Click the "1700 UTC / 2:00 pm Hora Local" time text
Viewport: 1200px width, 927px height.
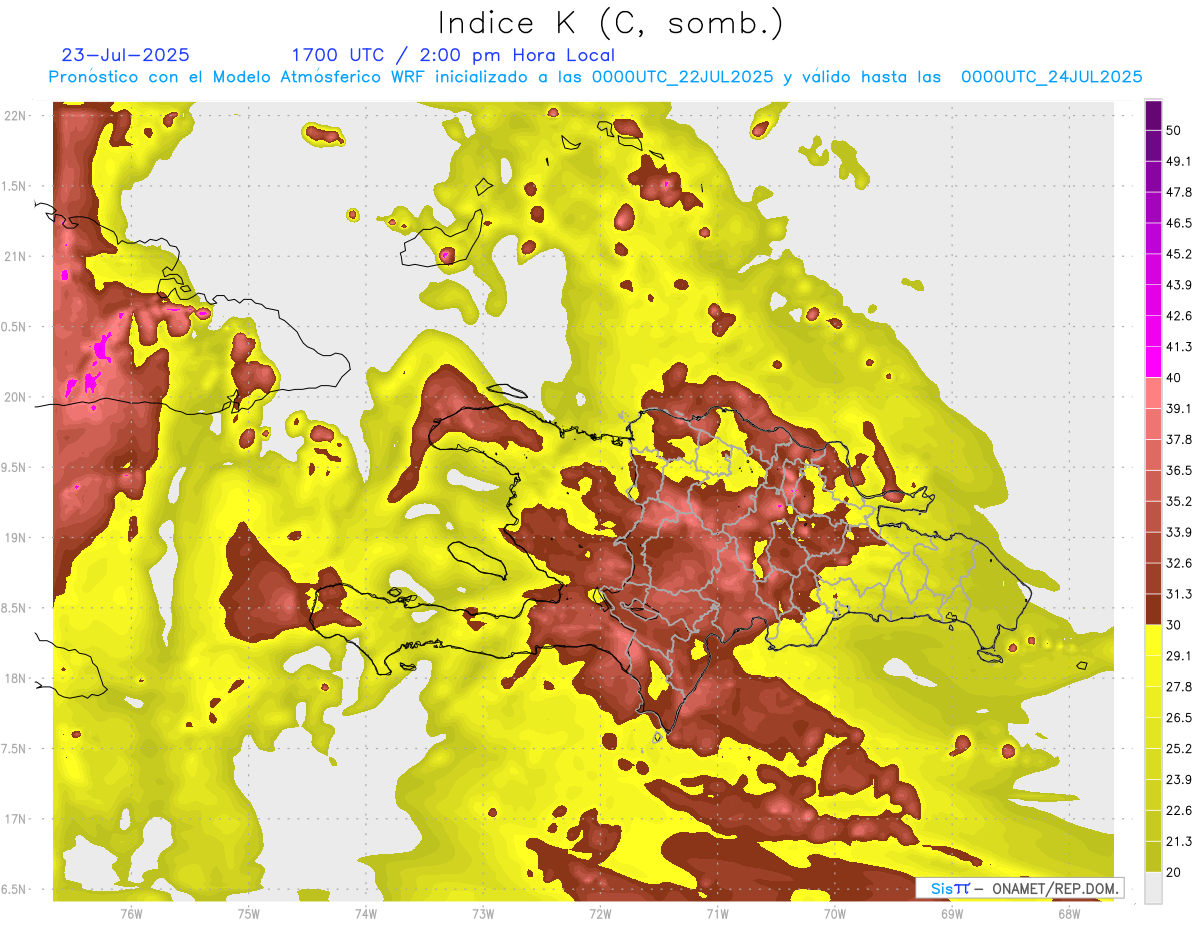453,55
